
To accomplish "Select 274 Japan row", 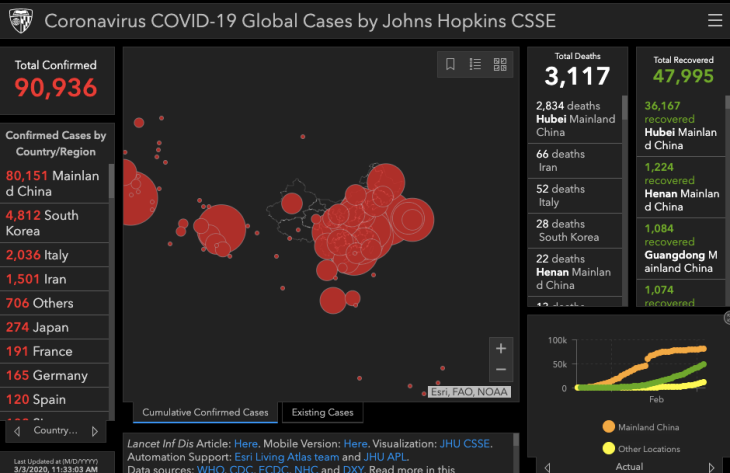I will point(54,327).
